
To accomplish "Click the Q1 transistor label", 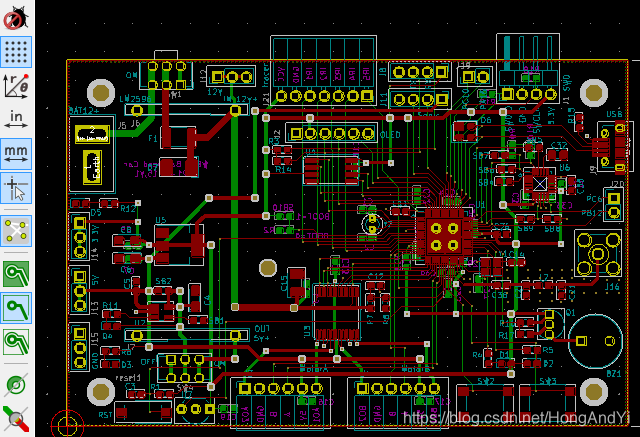I will click(x=570, y=313).
